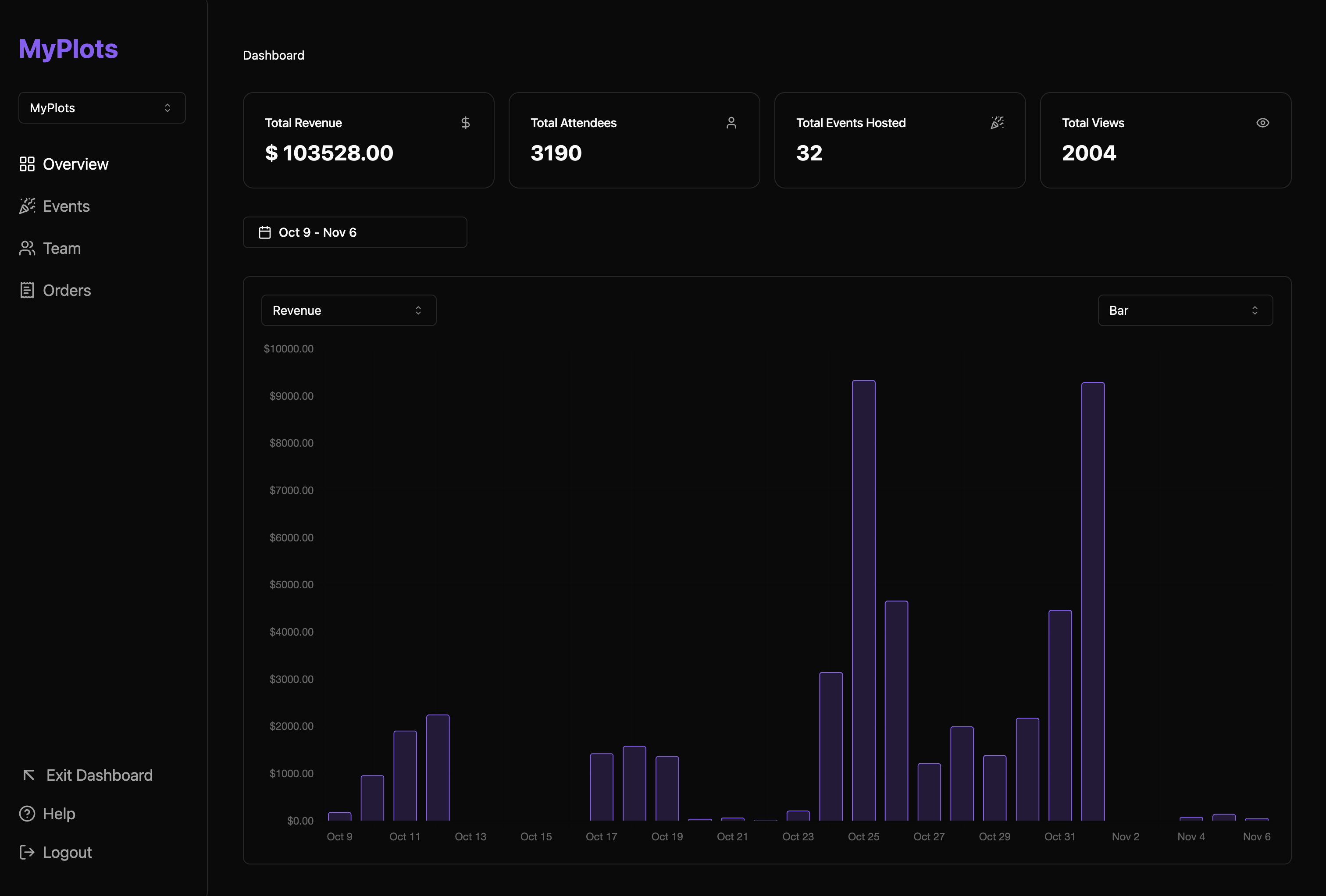Open the MyPlots organization selector

102,108
